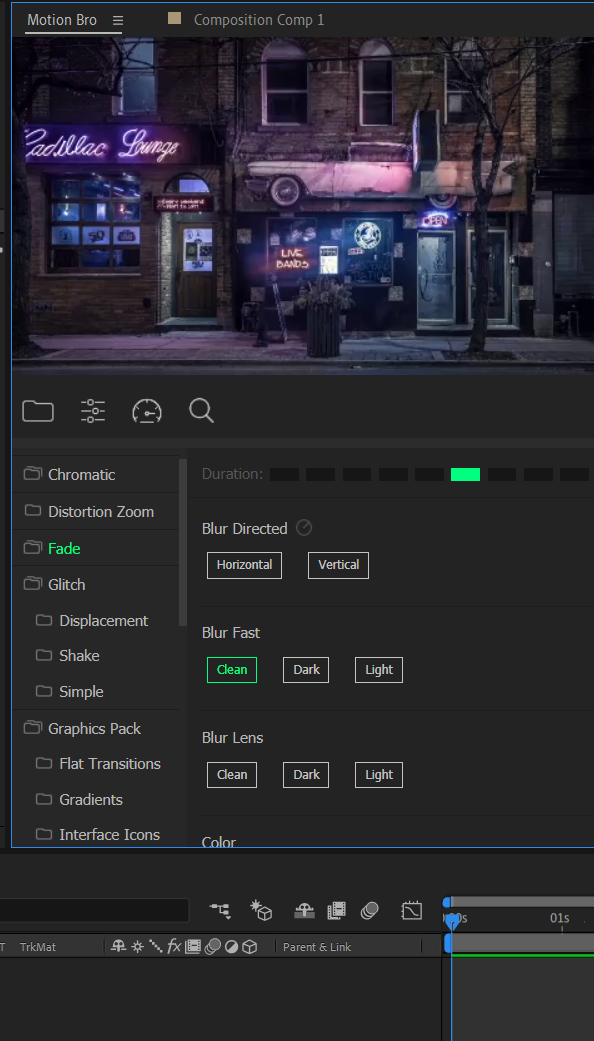Click the 3D Layer cube column icon
This screenshot has height=1041, width=594.
tap(250, 947)
